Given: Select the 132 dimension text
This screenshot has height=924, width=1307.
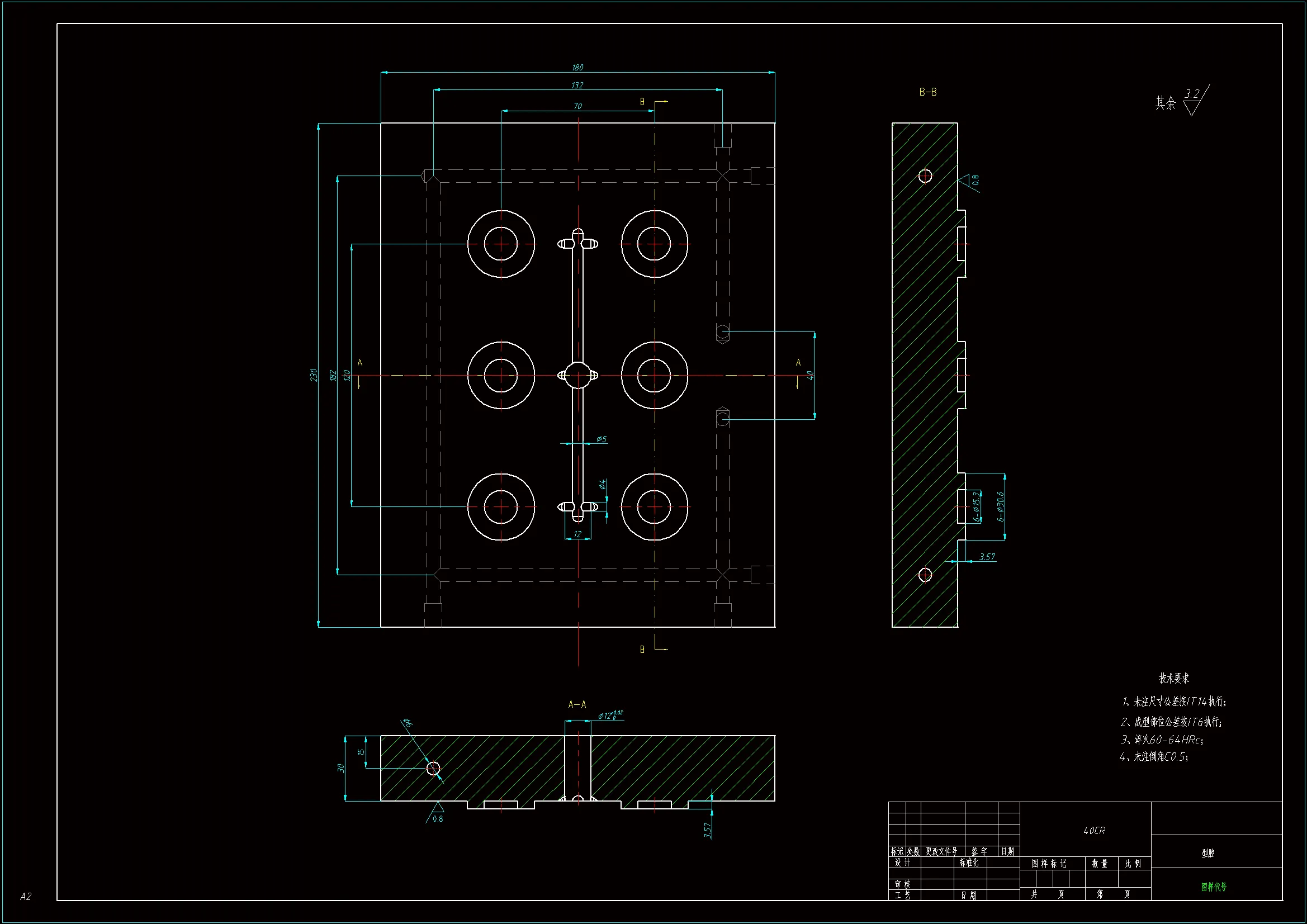Looking at the screenshot, I should point(577,86).
